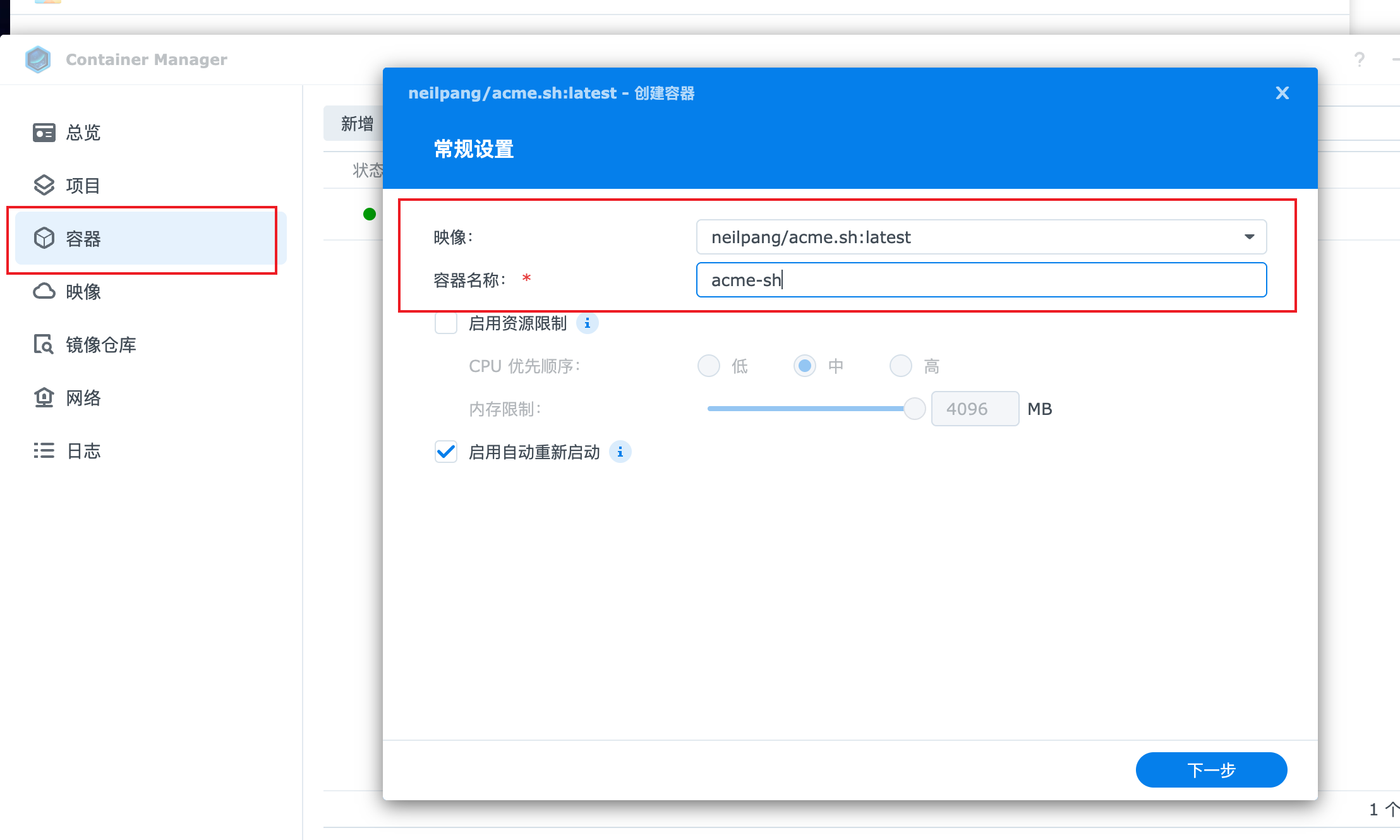Image resolution: width=1400 pixels, height=840 pixels.
Task: Click info icon beside 启用自动重新启动
Action: tap(620, 452)
